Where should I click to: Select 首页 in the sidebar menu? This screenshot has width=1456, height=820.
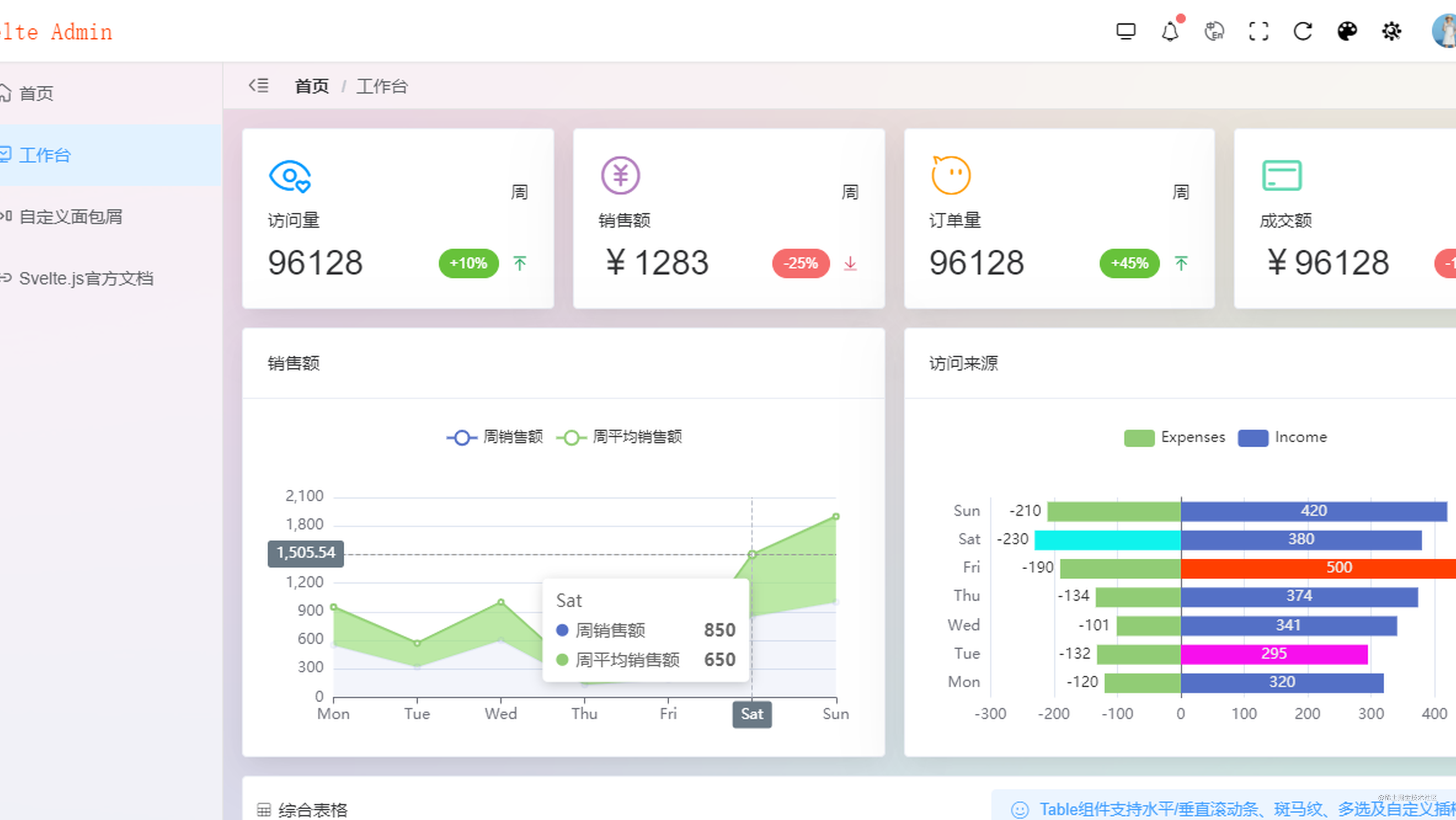36,93
